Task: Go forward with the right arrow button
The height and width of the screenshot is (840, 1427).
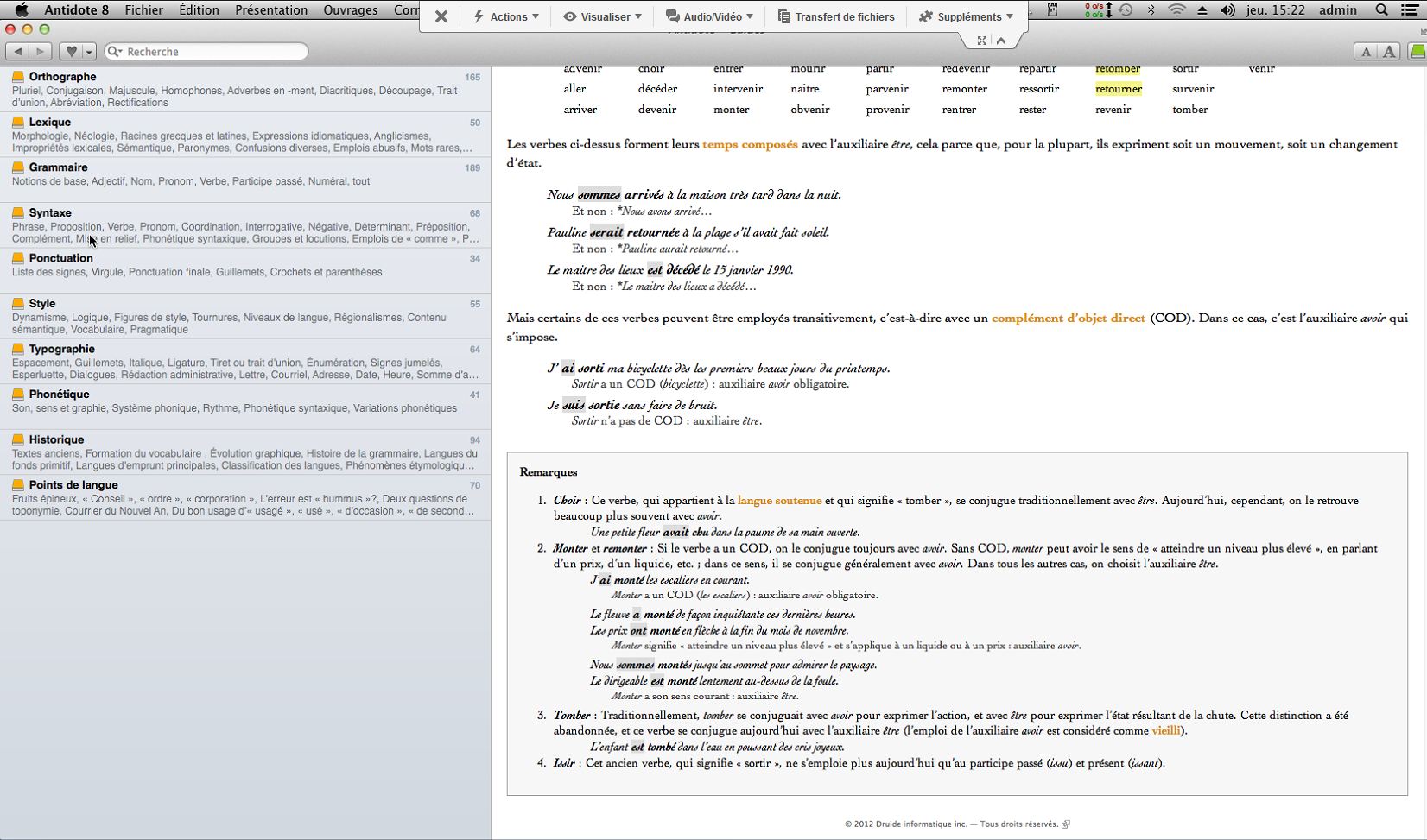Action: pos(41,52)
